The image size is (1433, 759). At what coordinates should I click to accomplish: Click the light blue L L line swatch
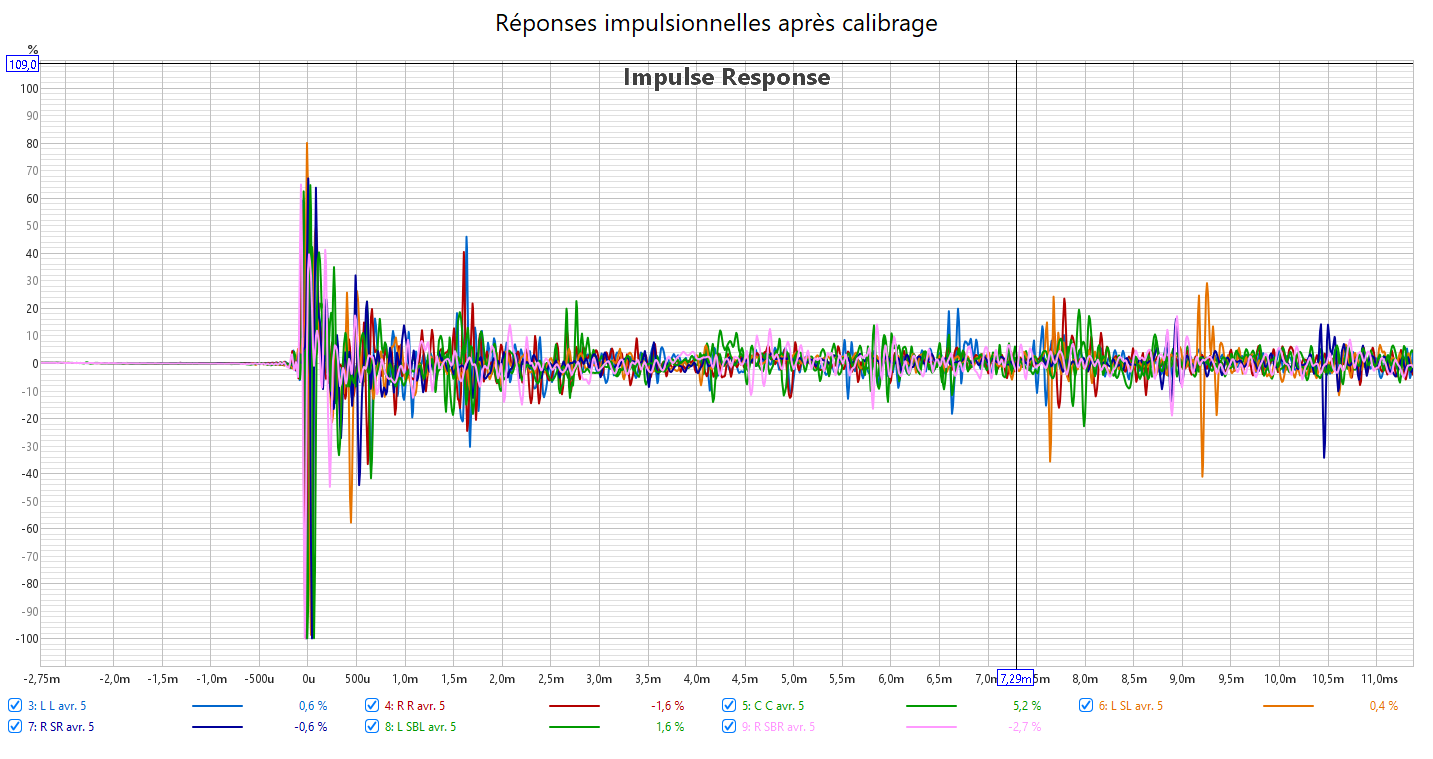pos(216,706)
